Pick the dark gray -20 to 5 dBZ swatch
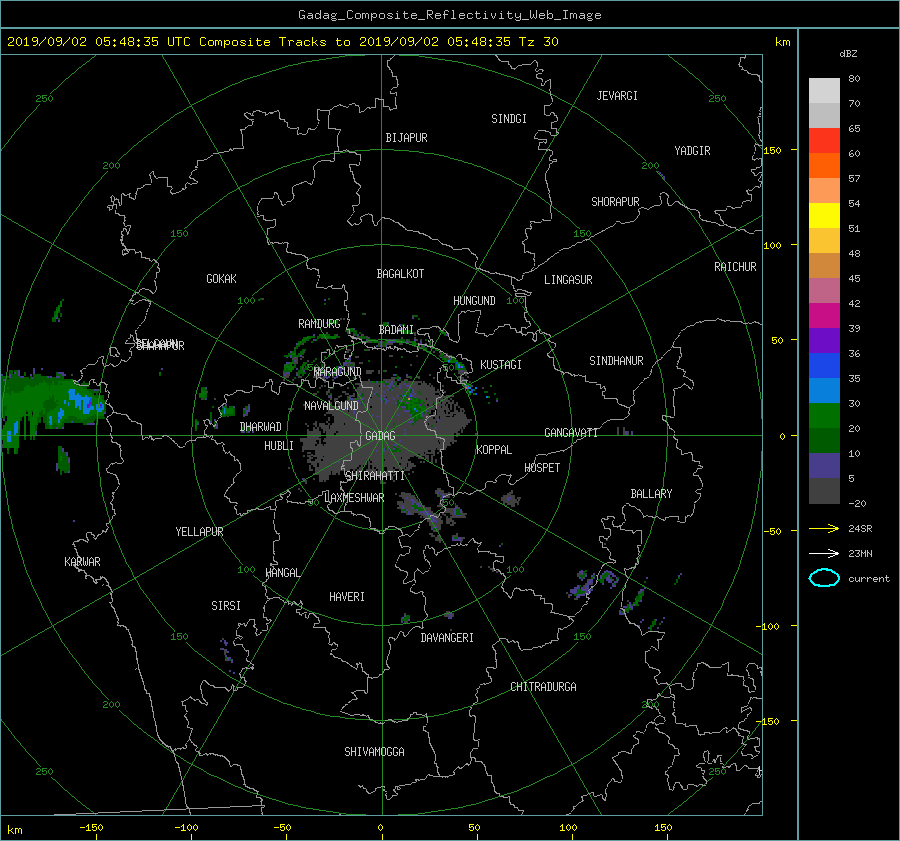This screenshot has height=841, width=900. [x=824, y=491]
